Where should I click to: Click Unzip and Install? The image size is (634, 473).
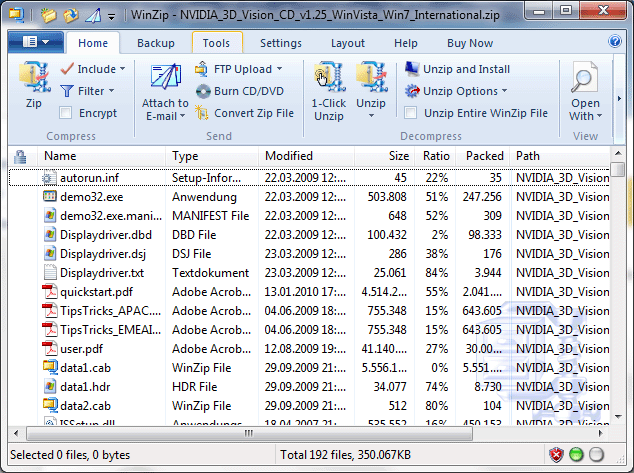point(457,69)
